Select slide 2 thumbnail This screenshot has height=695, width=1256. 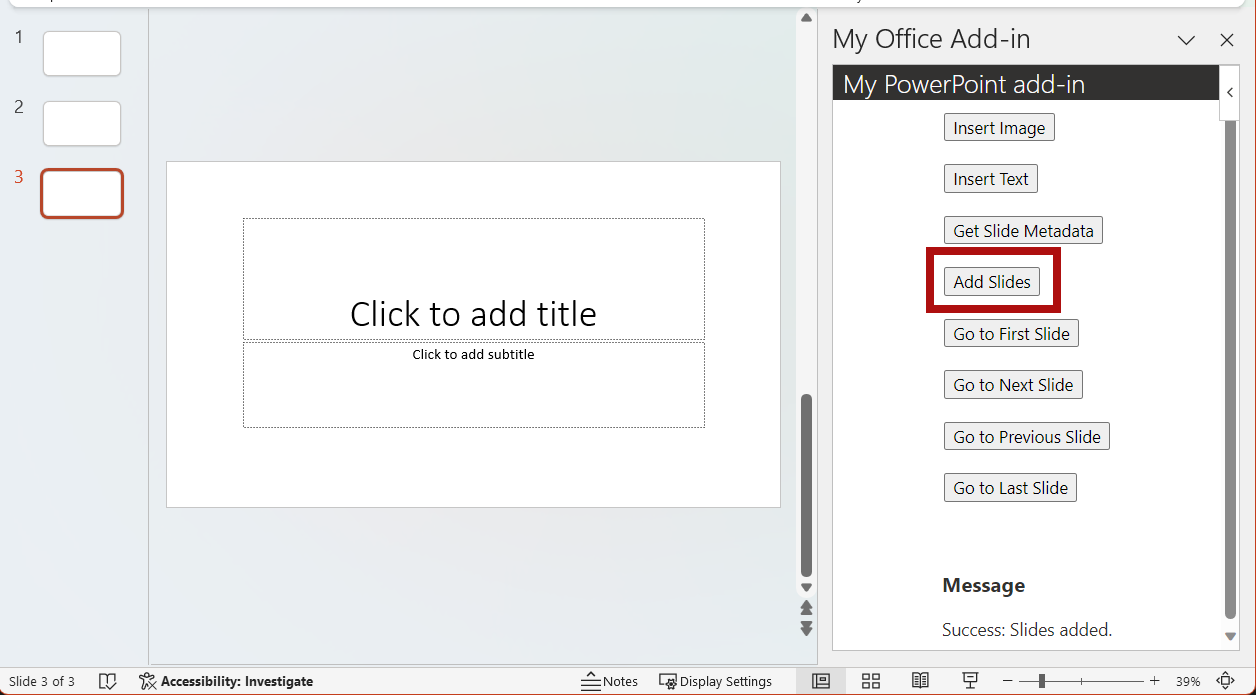(81, 123)
